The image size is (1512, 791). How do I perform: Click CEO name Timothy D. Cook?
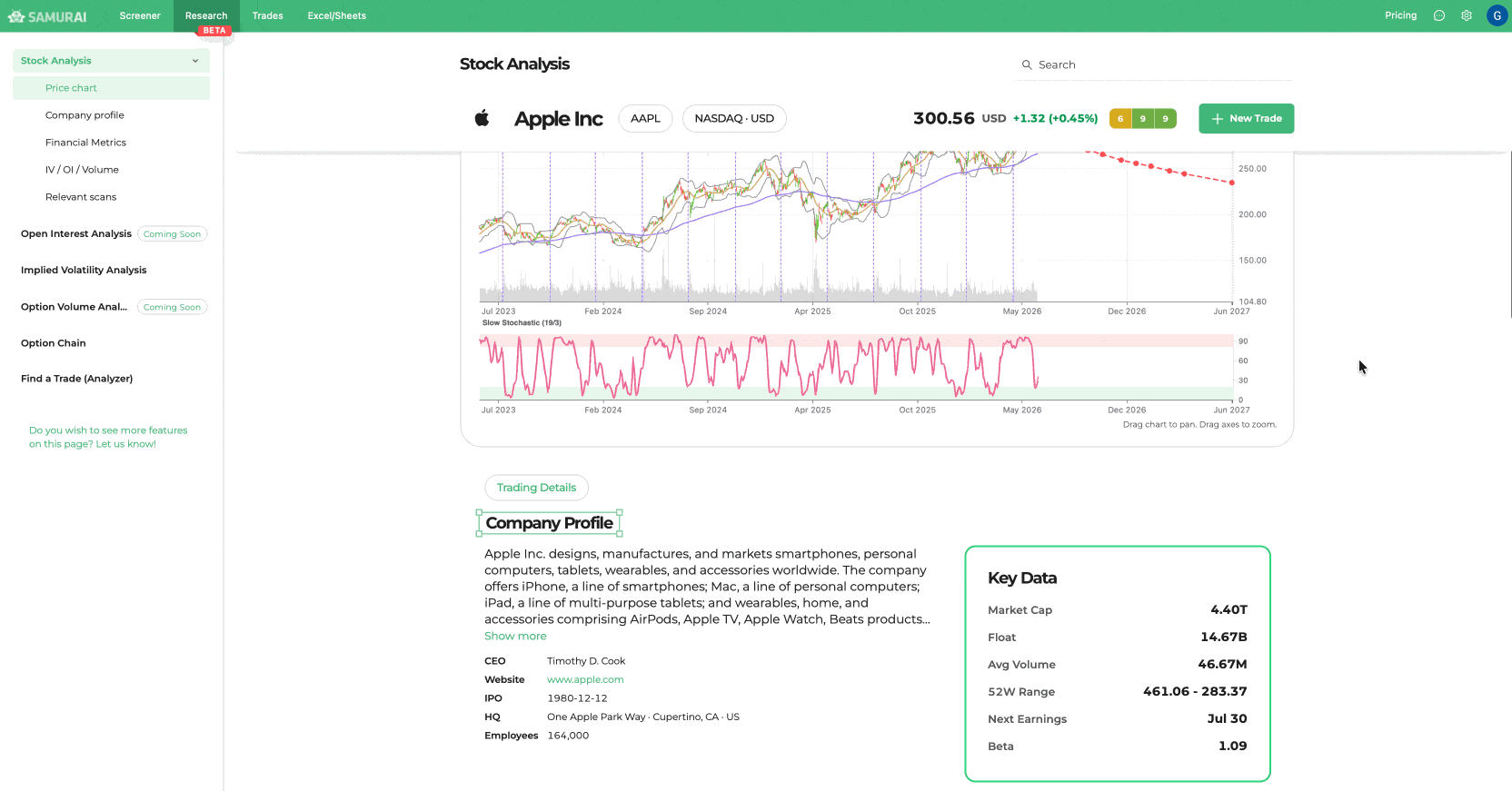586,661
